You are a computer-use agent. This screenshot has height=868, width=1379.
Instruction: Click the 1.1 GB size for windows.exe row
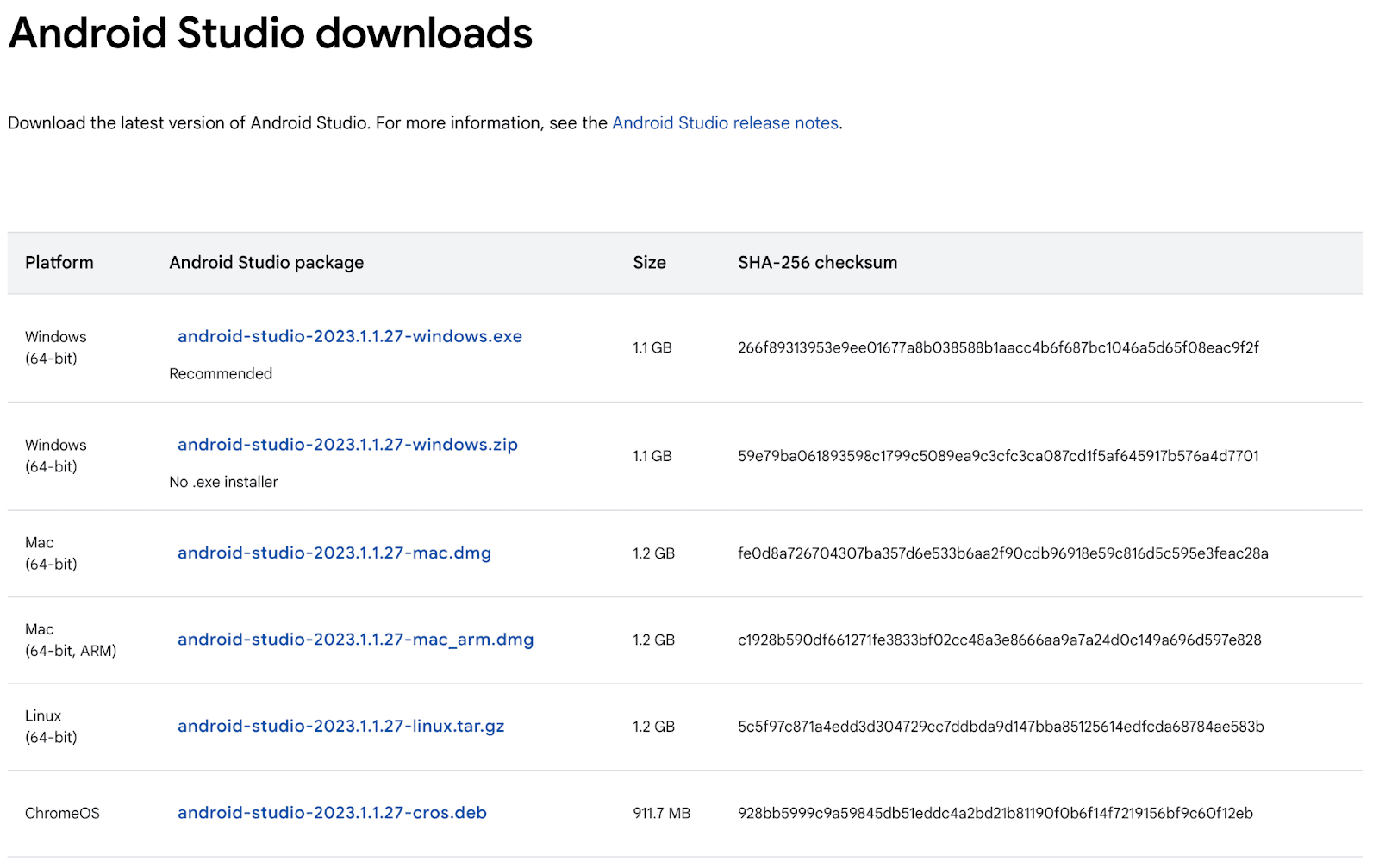(x=652, y=348)
